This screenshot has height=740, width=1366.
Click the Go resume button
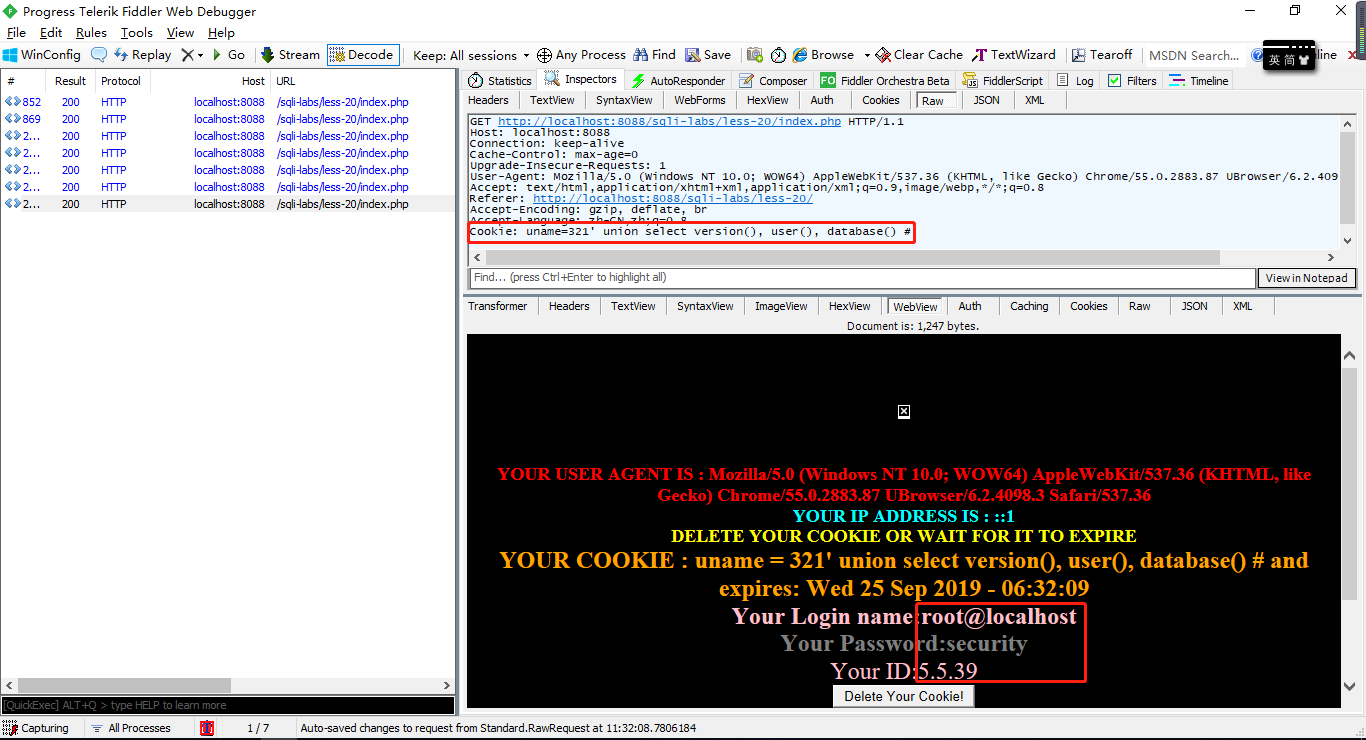point(228,55)
